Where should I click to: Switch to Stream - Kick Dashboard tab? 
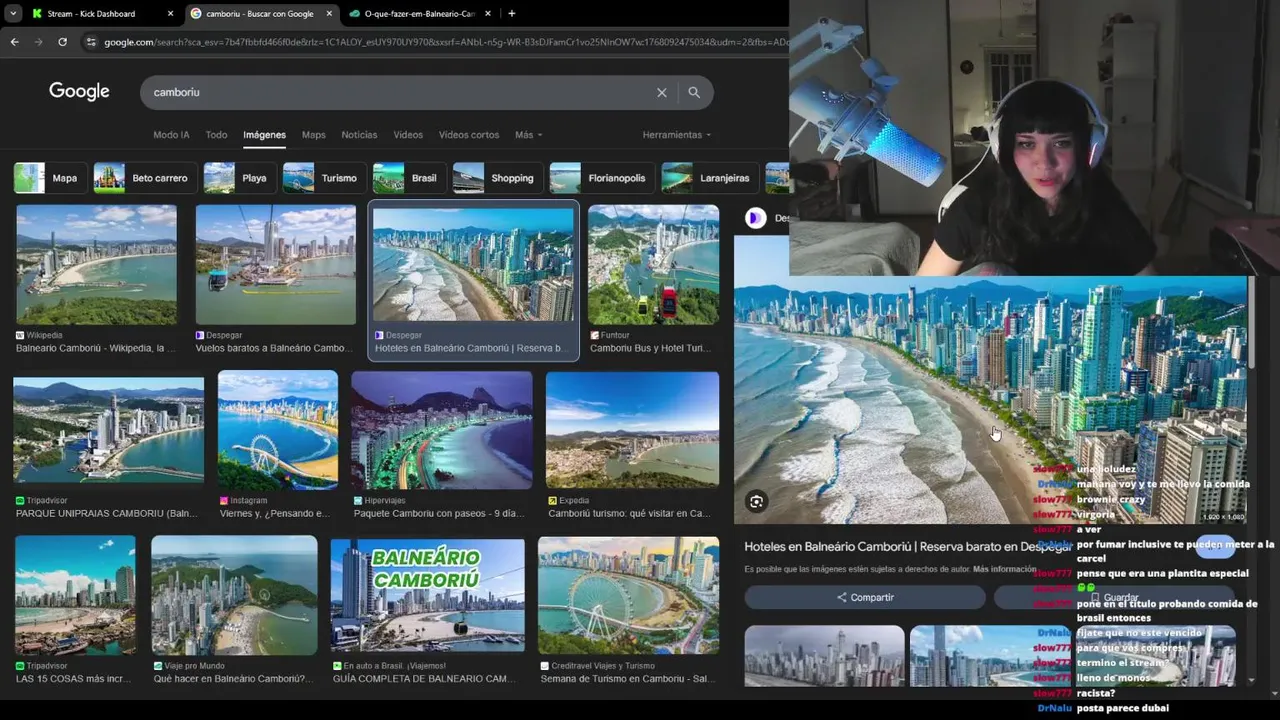pos(91,14)
